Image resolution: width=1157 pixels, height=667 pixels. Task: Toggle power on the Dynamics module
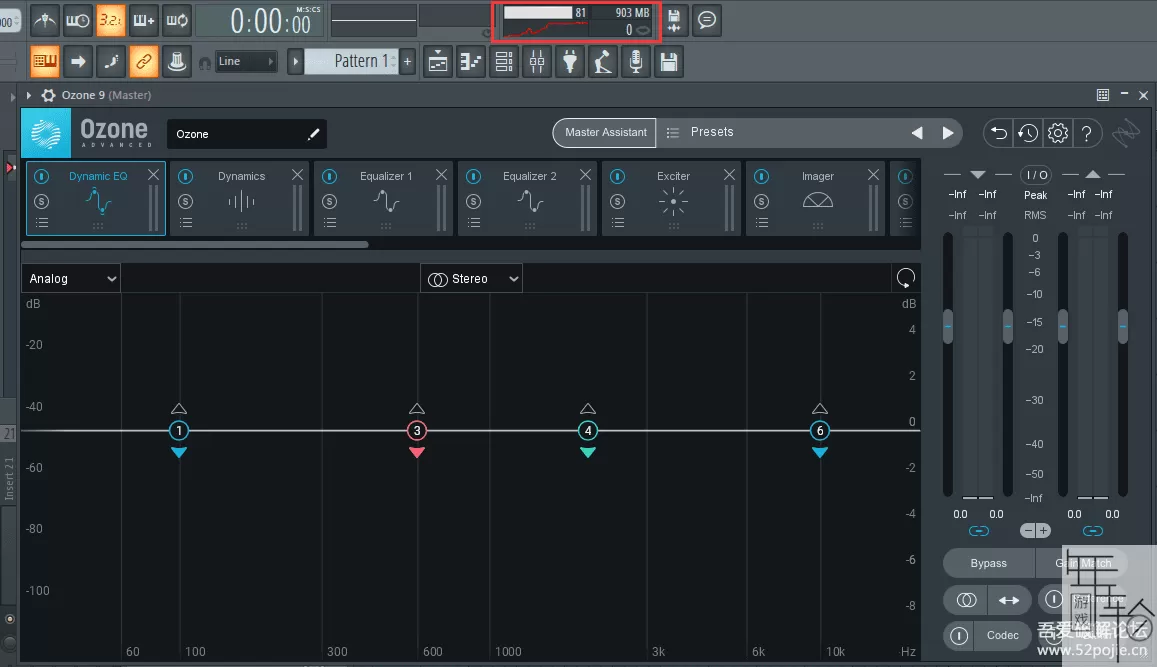pos(186,176)
